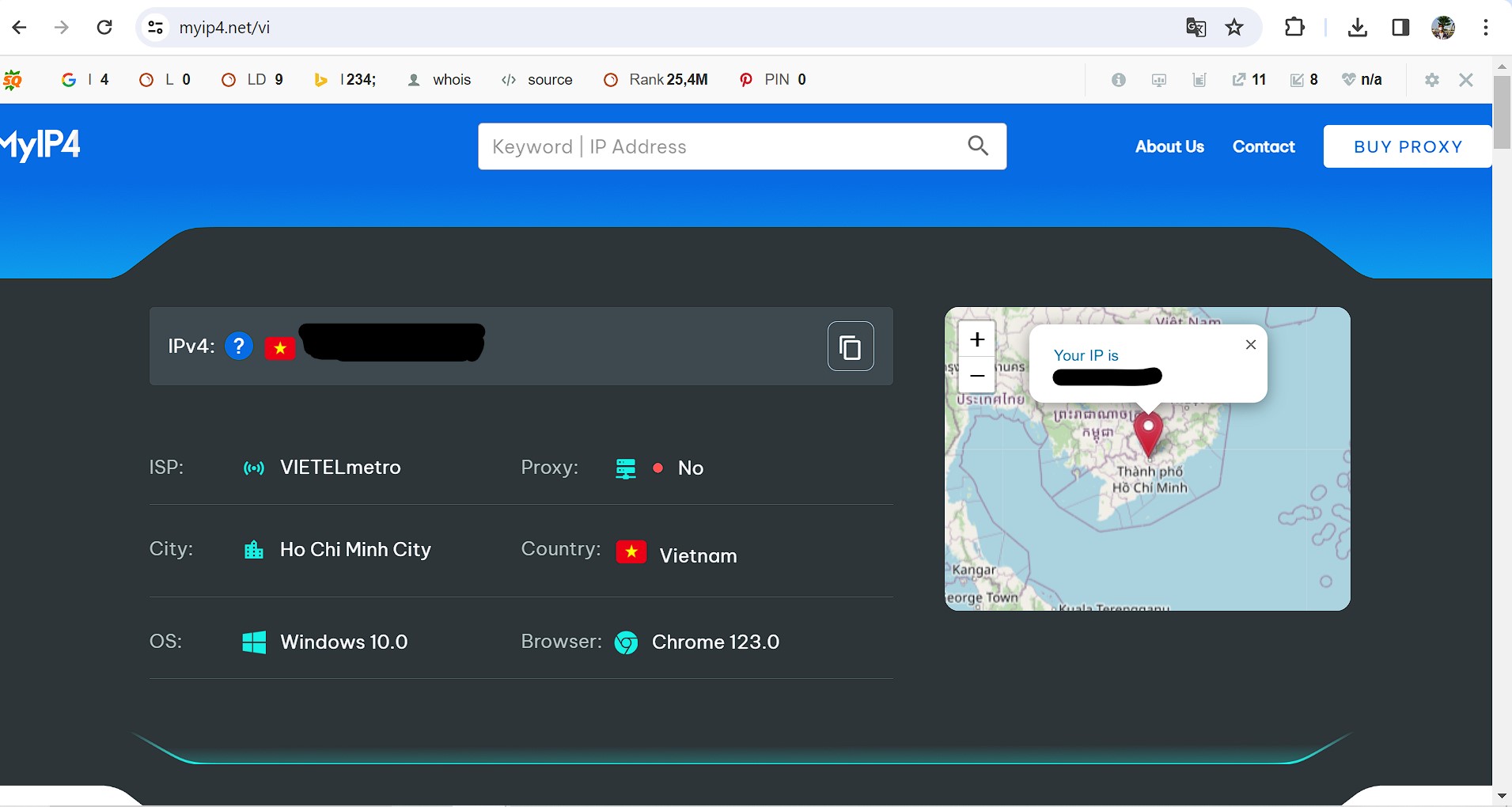Click the MyIP4 site logo
Screen dimensions: 1512x807
click(40, 146)
